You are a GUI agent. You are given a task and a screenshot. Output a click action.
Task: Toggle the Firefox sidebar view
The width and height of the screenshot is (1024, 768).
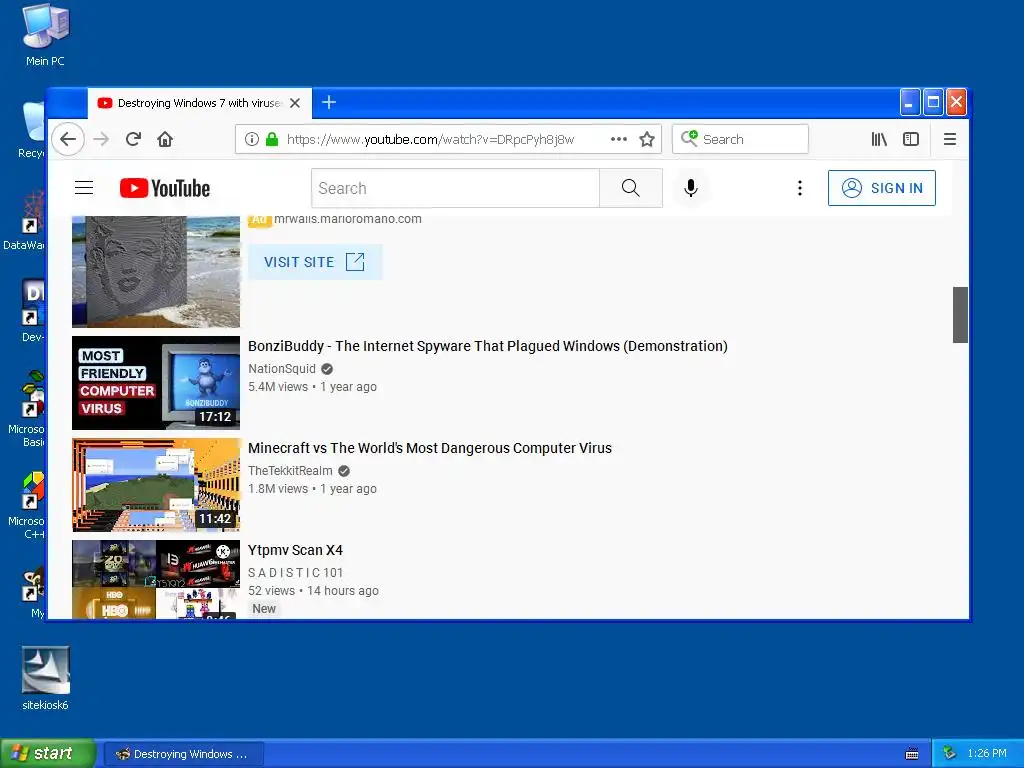911,139
